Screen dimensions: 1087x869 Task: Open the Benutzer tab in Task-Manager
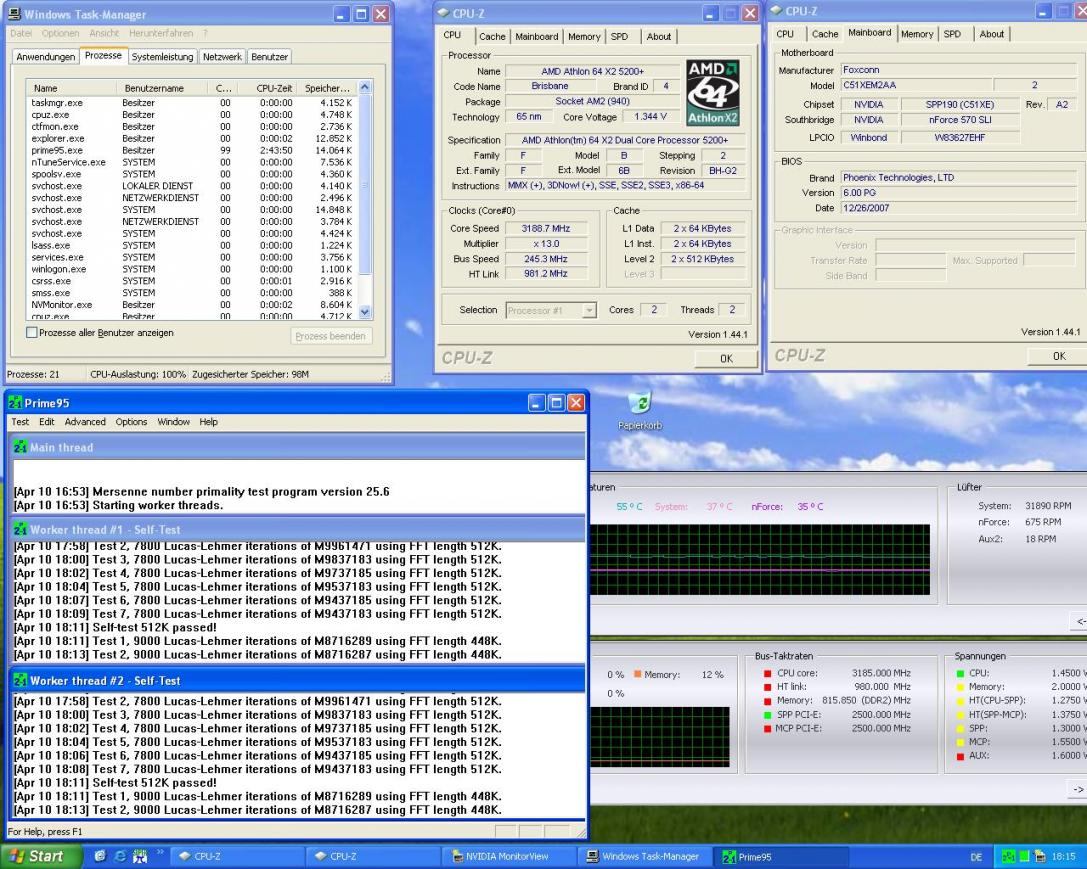pos(269,57)
